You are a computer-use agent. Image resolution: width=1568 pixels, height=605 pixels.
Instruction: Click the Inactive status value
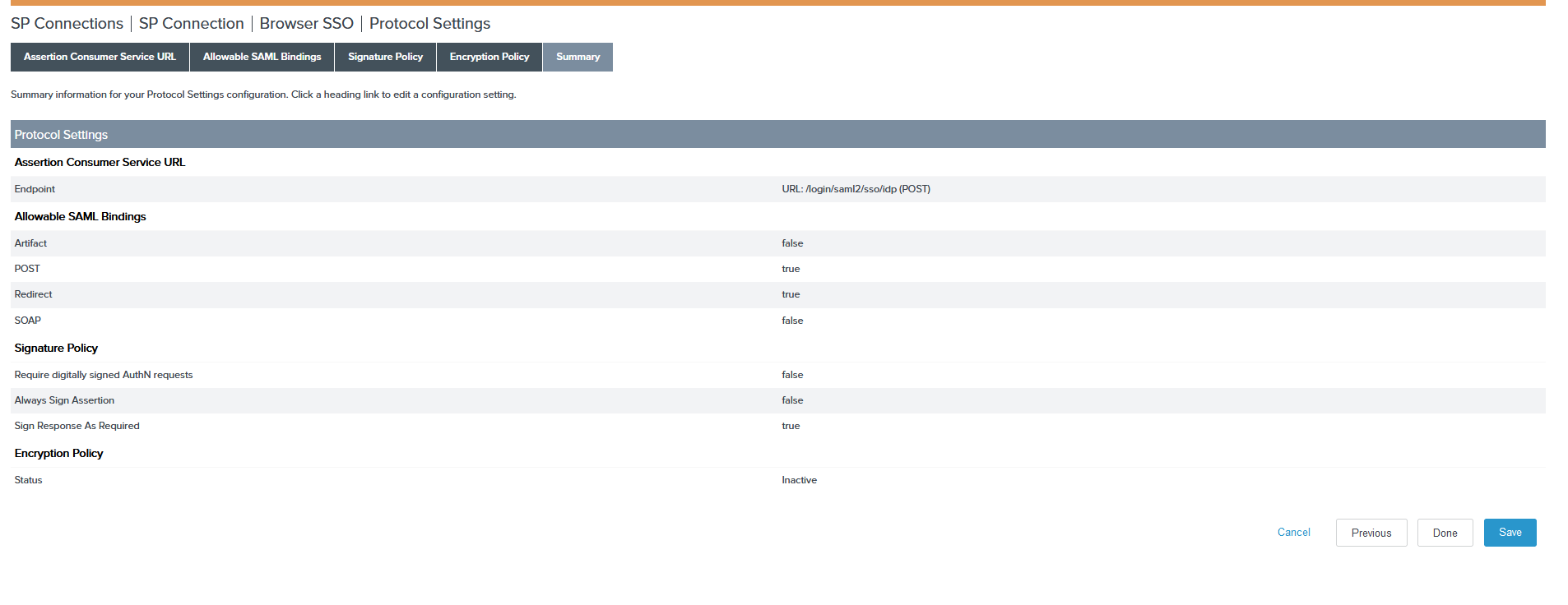click(799, 480)
